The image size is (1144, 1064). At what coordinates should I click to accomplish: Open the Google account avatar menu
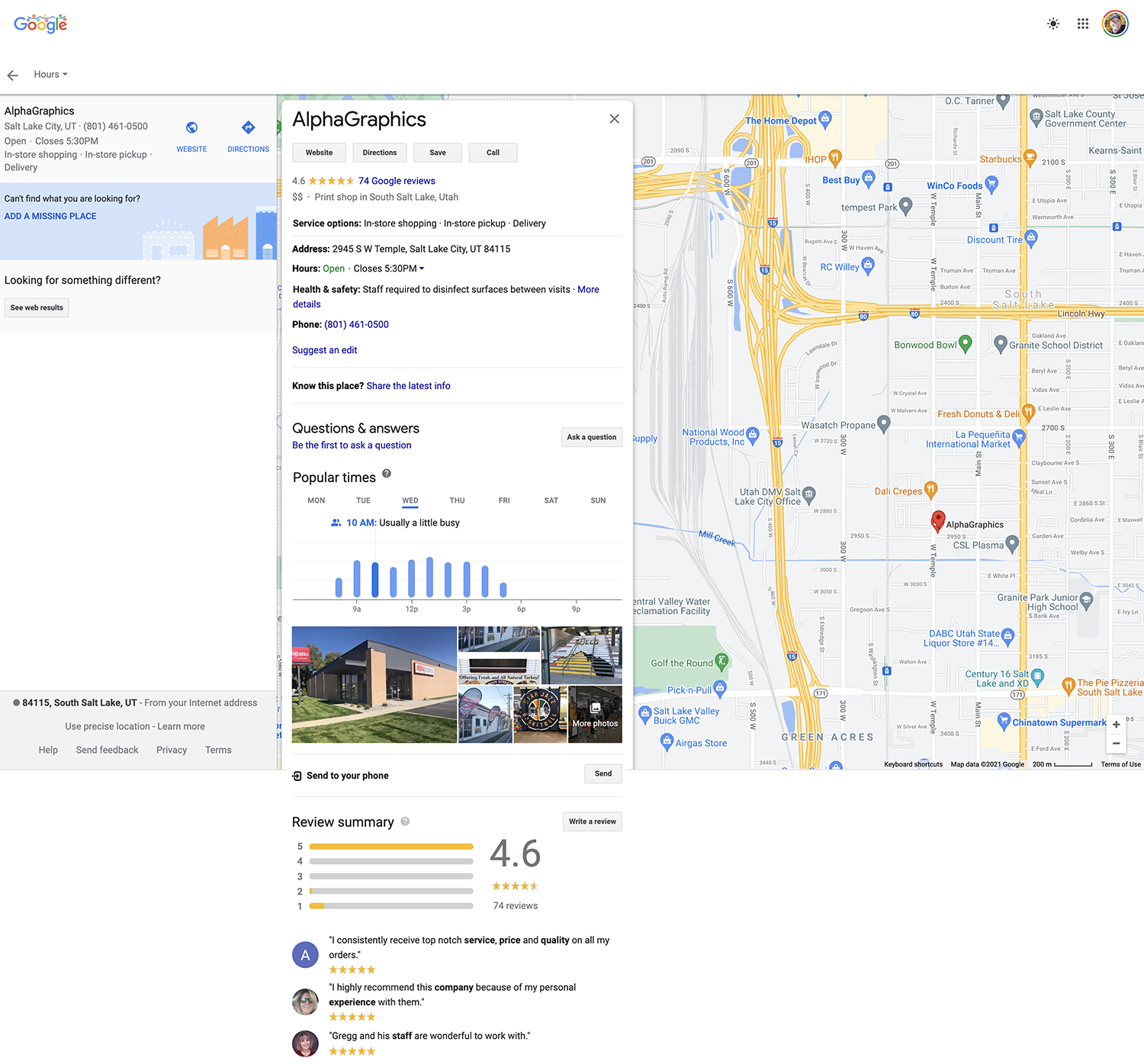(x=1115, y=24)
